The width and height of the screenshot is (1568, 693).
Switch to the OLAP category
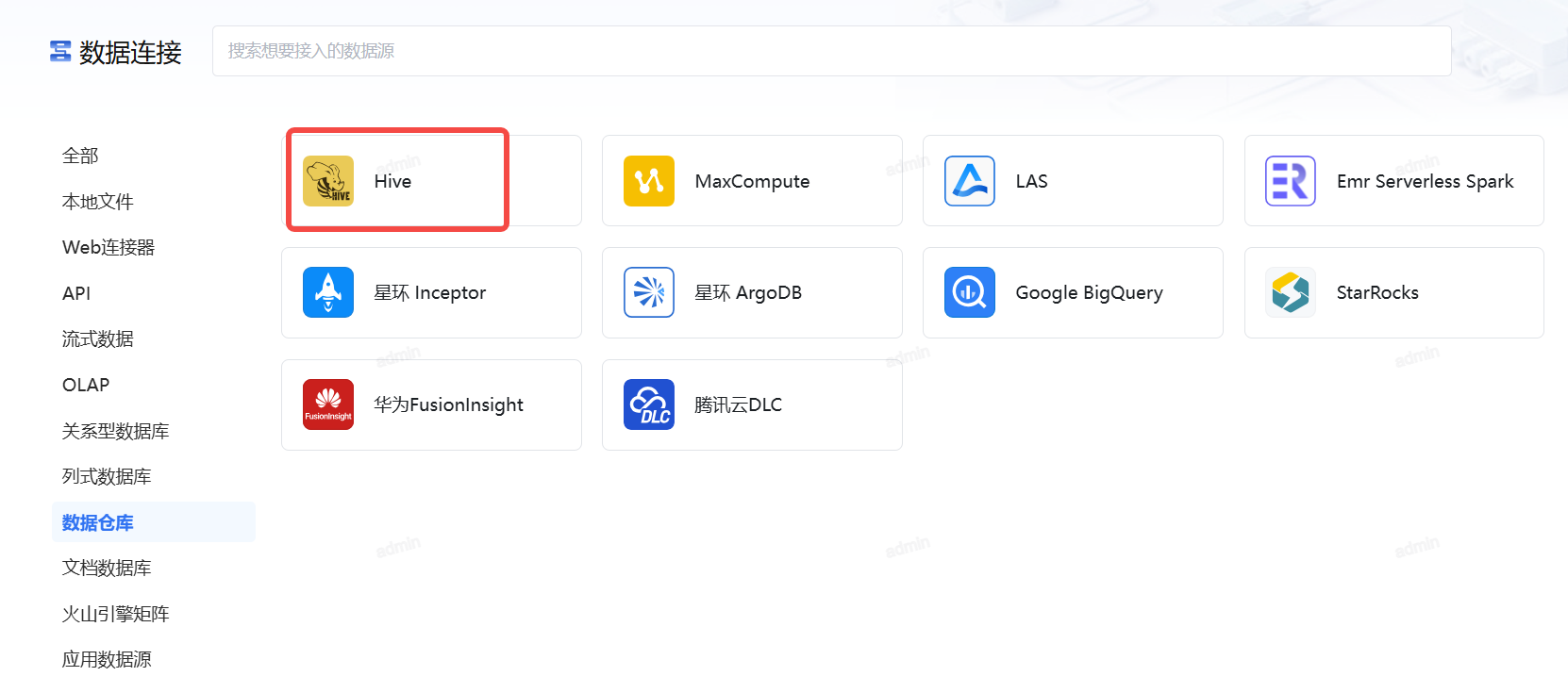pyautogui.click(x=86, y=385)
